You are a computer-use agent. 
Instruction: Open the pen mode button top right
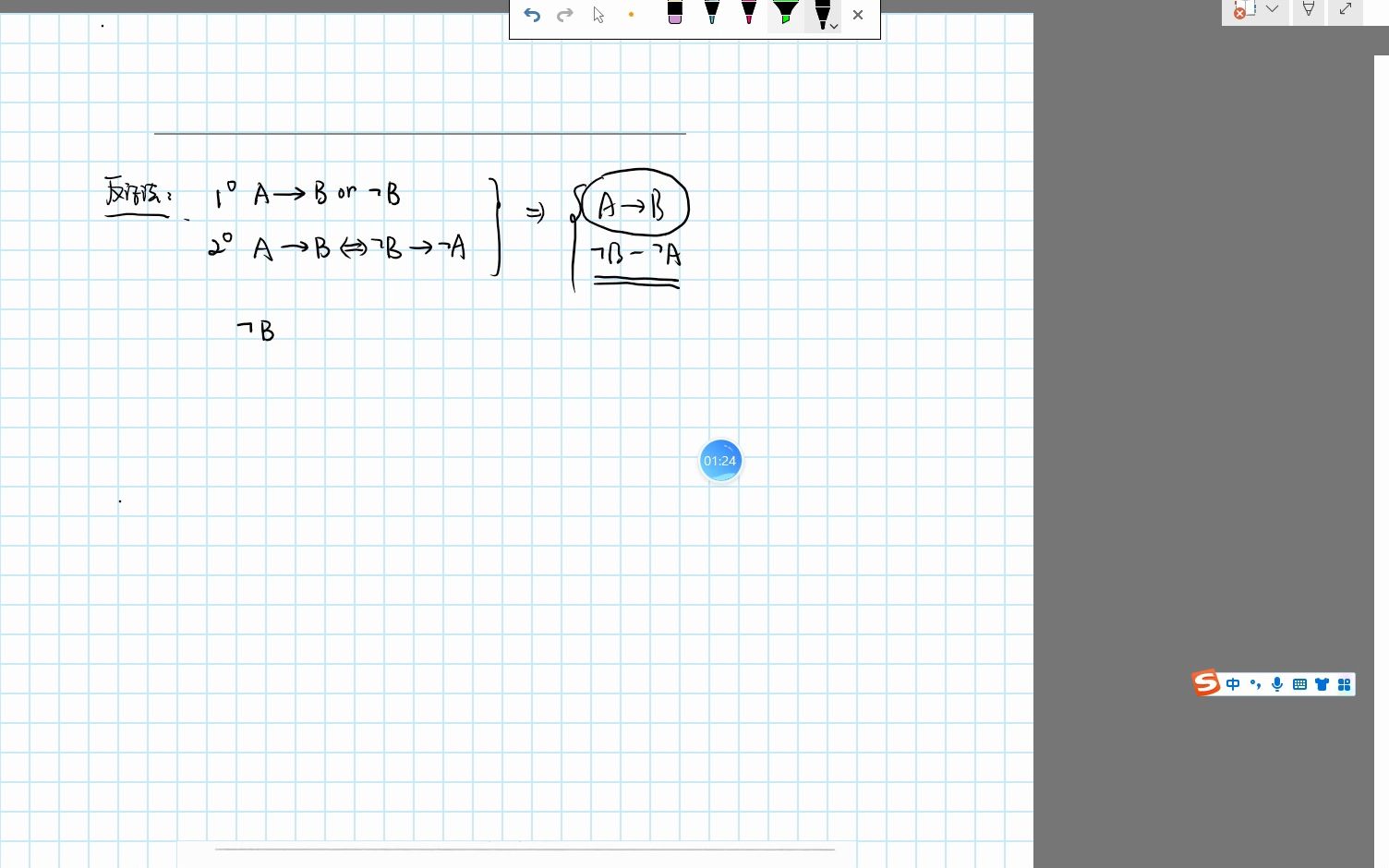click(1309, 9)
